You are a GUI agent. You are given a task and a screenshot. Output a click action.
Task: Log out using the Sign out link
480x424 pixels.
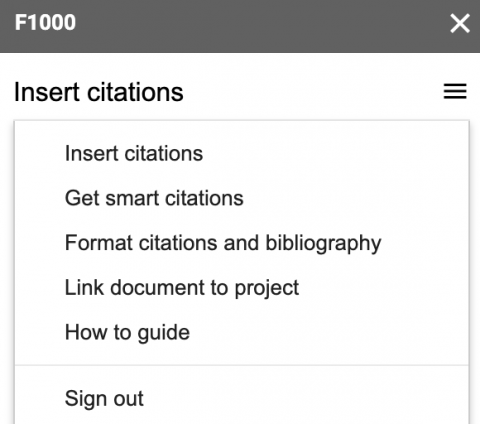[242, 398]
